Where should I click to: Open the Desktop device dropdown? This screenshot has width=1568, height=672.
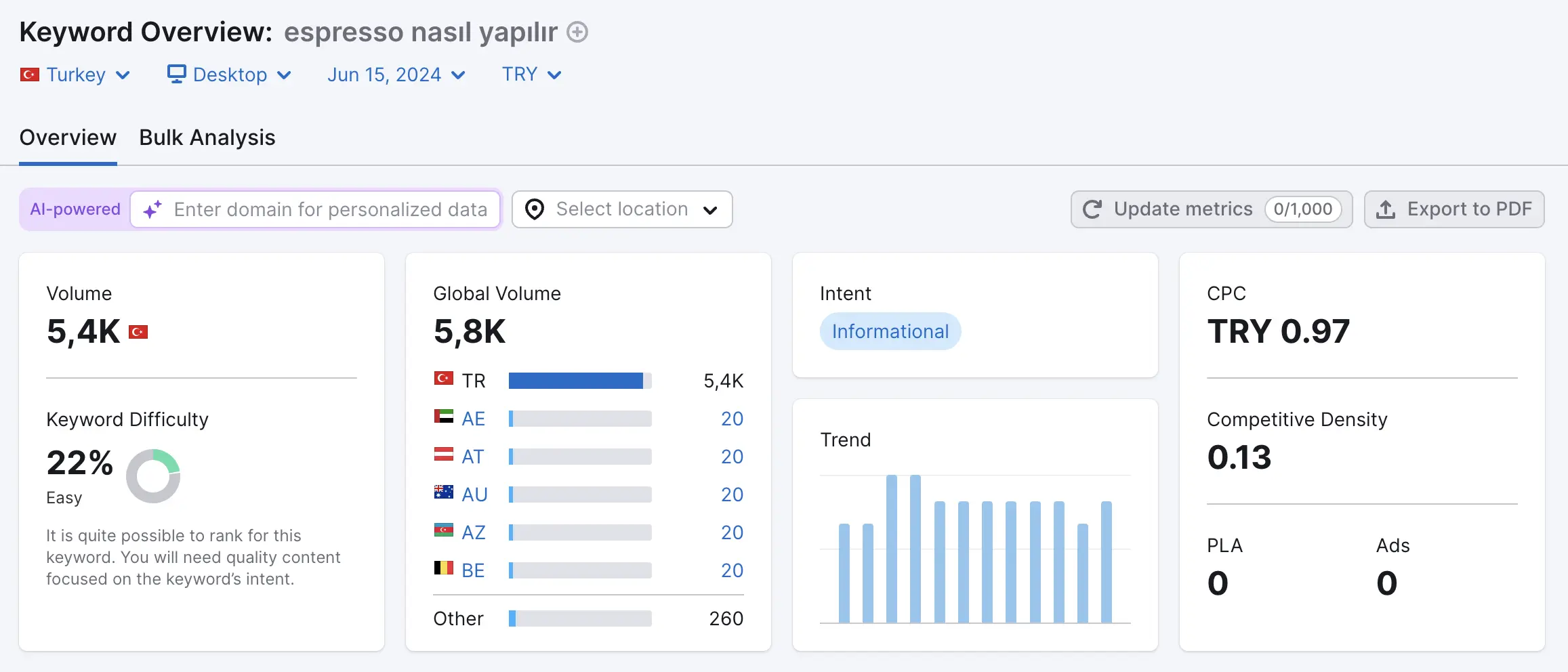(230, 75)
